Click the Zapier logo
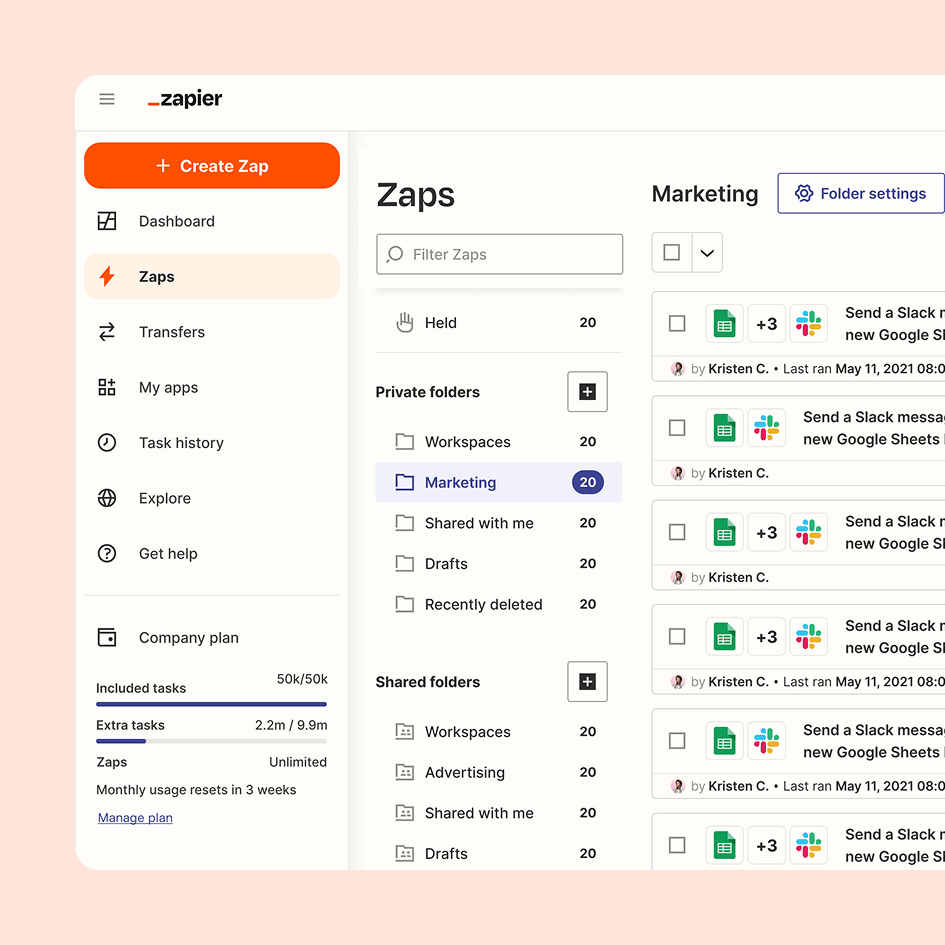The height and width of the screenshot is (945, 945). click(x=185, y=99)
